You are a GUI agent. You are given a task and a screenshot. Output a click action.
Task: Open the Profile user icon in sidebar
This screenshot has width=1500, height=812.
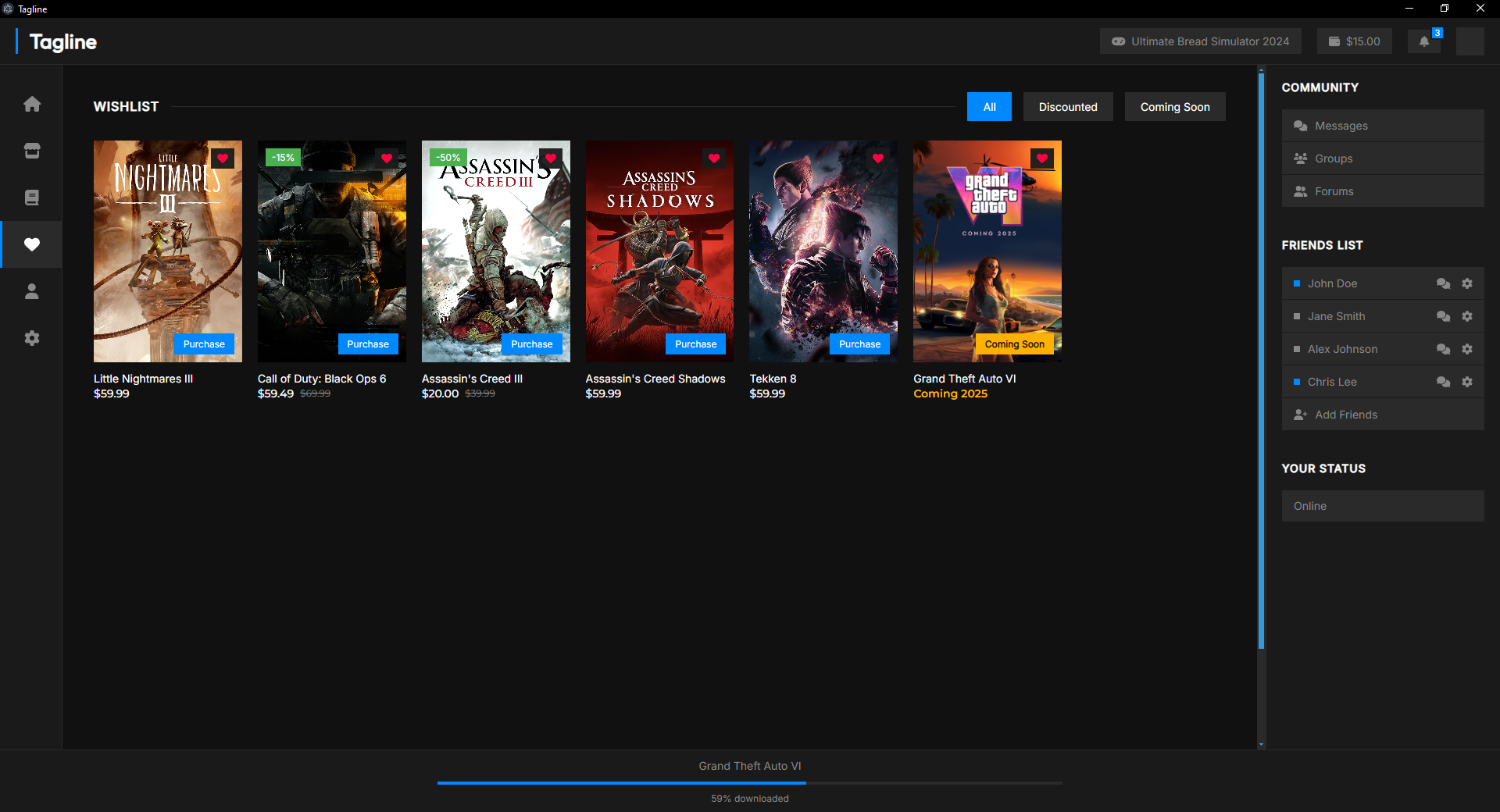pos(31,291)
